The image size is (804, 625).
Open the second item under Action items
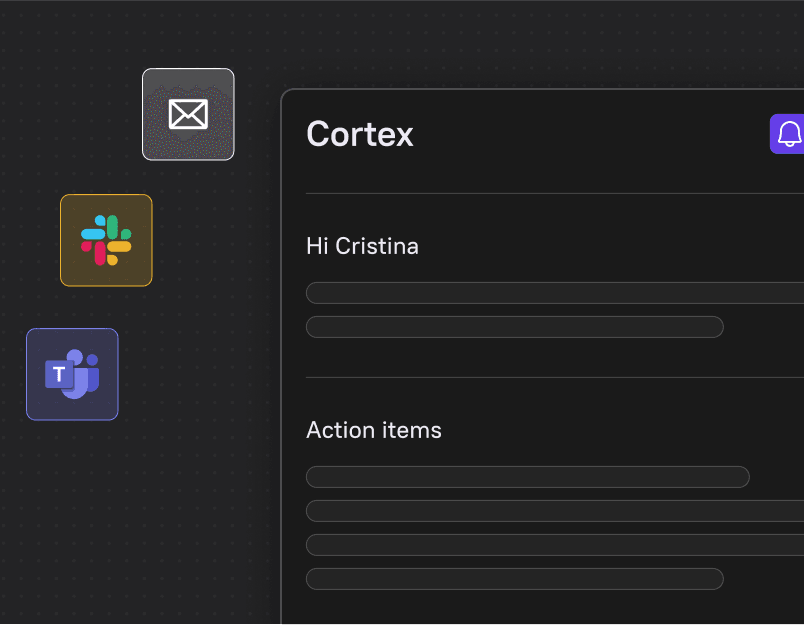click(555, 511)
